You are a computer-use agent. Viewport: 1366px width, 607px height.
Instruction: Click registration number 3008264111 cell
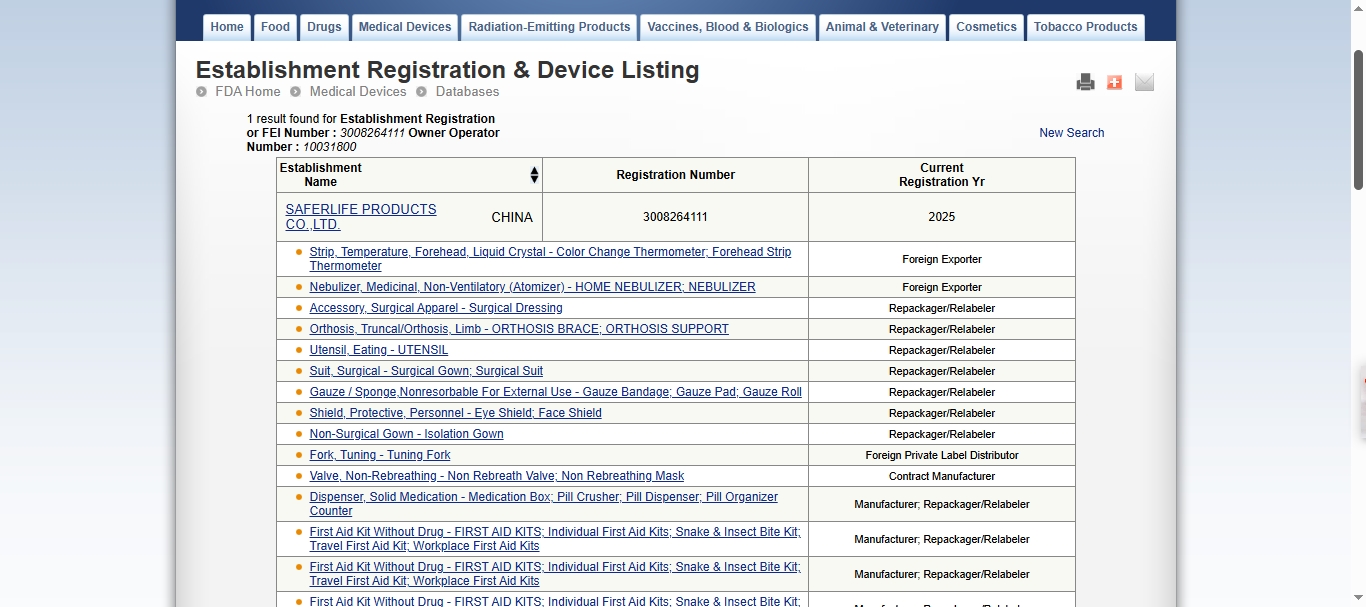pos(675,217)
